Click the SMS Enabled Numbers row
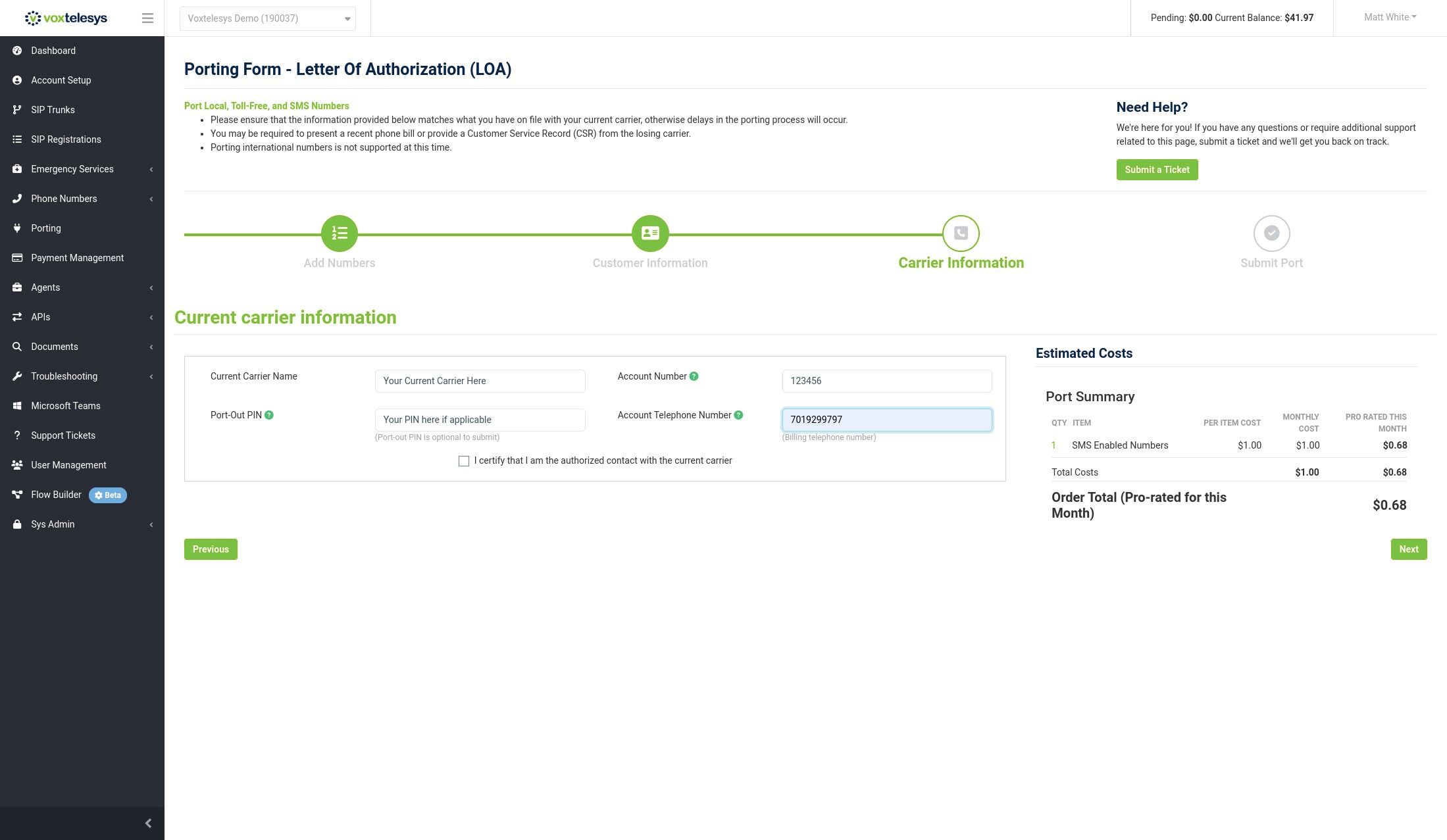 [x=1229, y=445]
